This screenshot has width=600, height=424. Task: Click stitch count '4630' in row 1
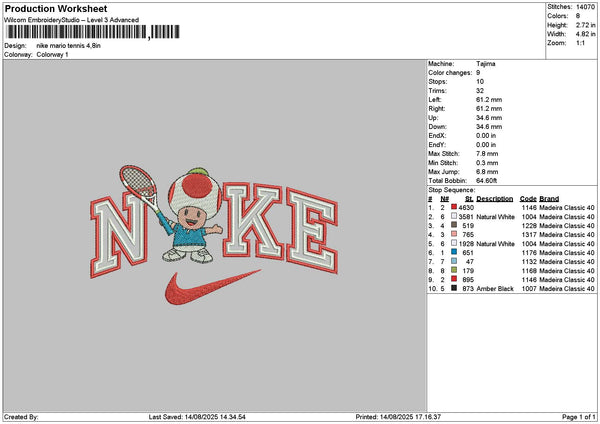(466, 208)
